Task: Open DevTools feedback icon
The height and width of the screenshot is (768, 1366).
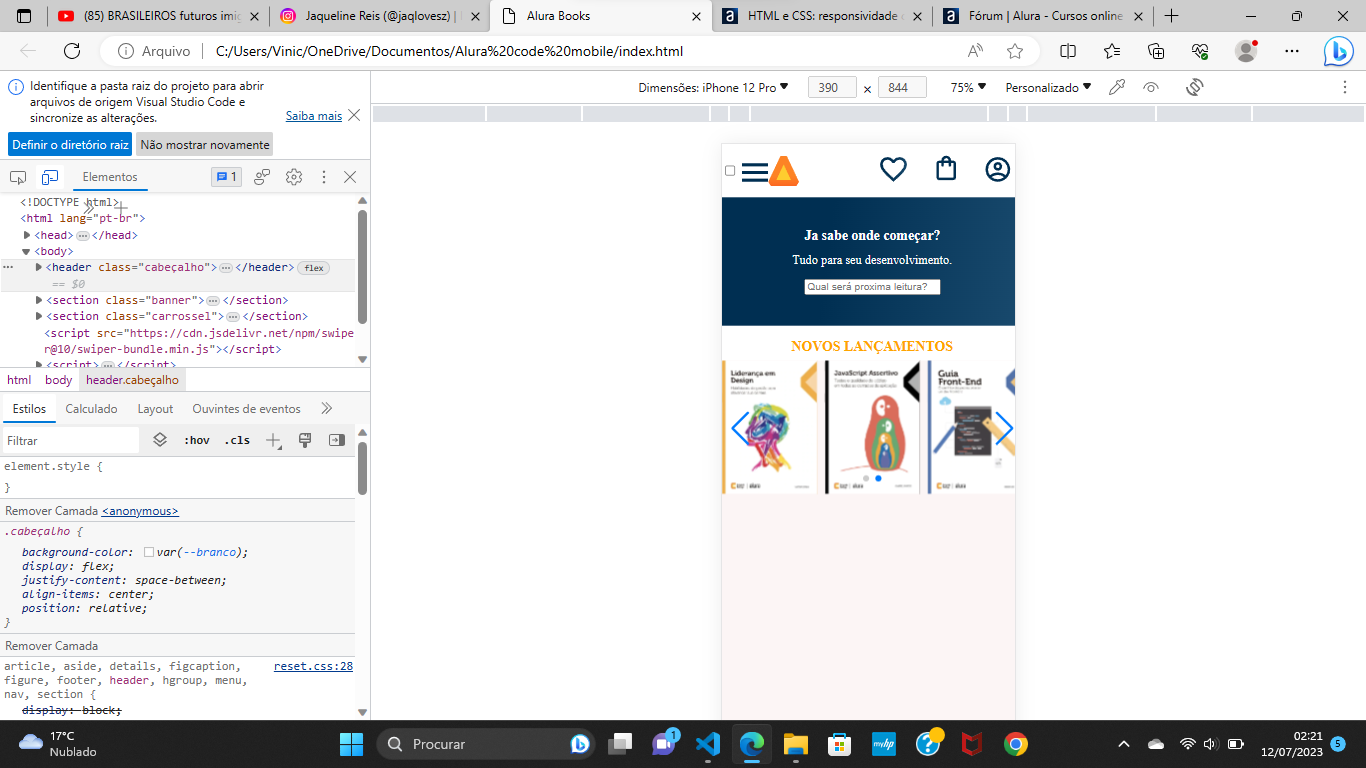Action: (x=262, y=177)
